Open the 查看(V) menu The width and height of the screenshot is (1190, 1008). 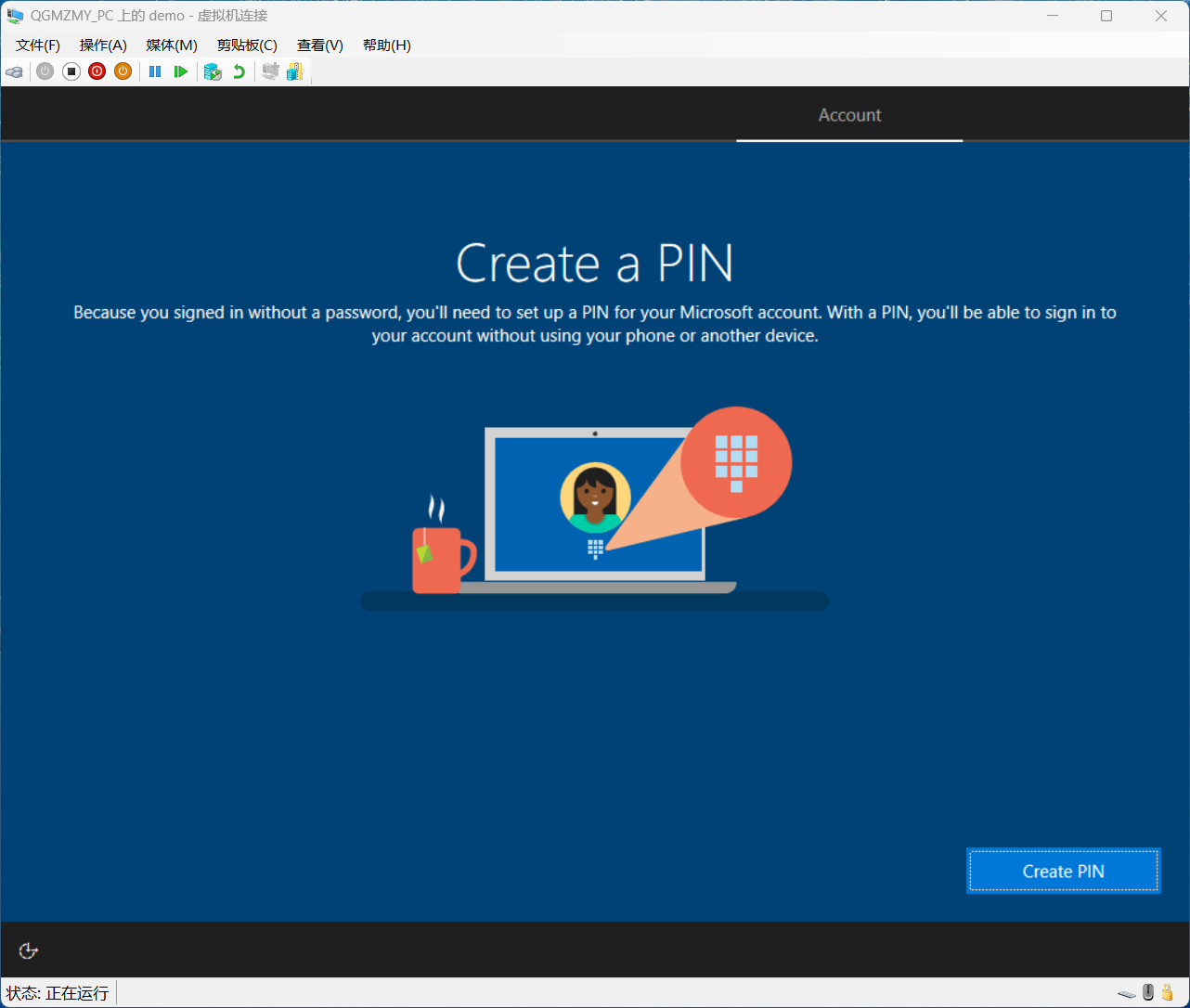[320, 45]
